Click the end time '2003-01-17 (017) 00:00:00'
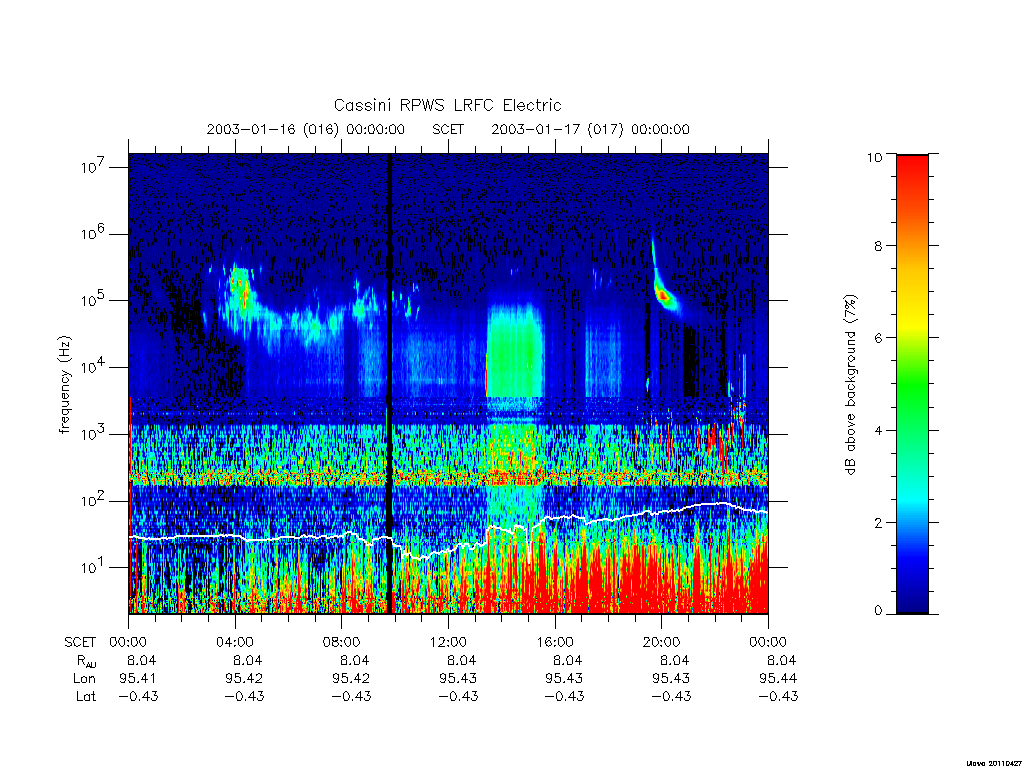The height and width of the screenshot is (768, 1024). tap(590, 129)
